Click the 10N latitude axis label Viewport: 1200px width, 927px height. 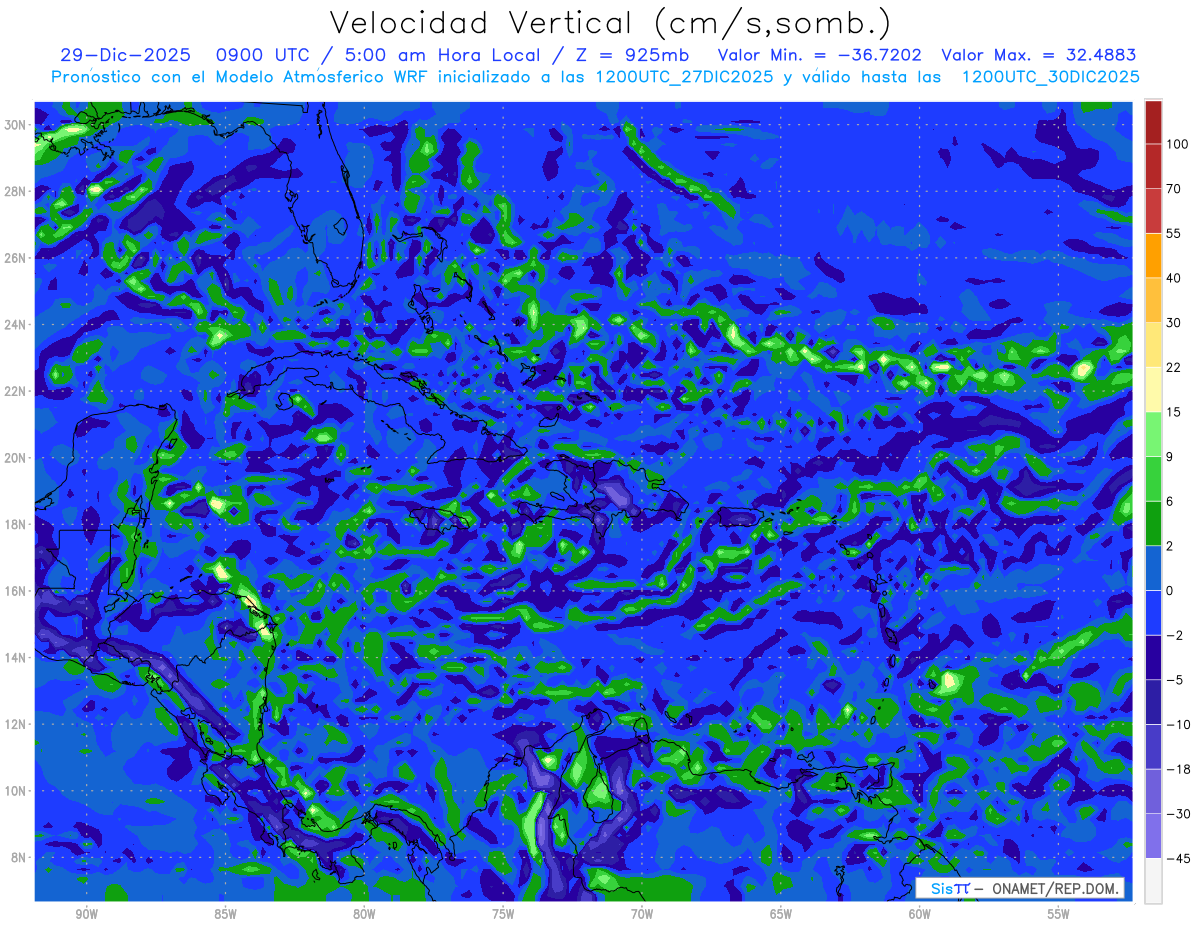(17, 791)
